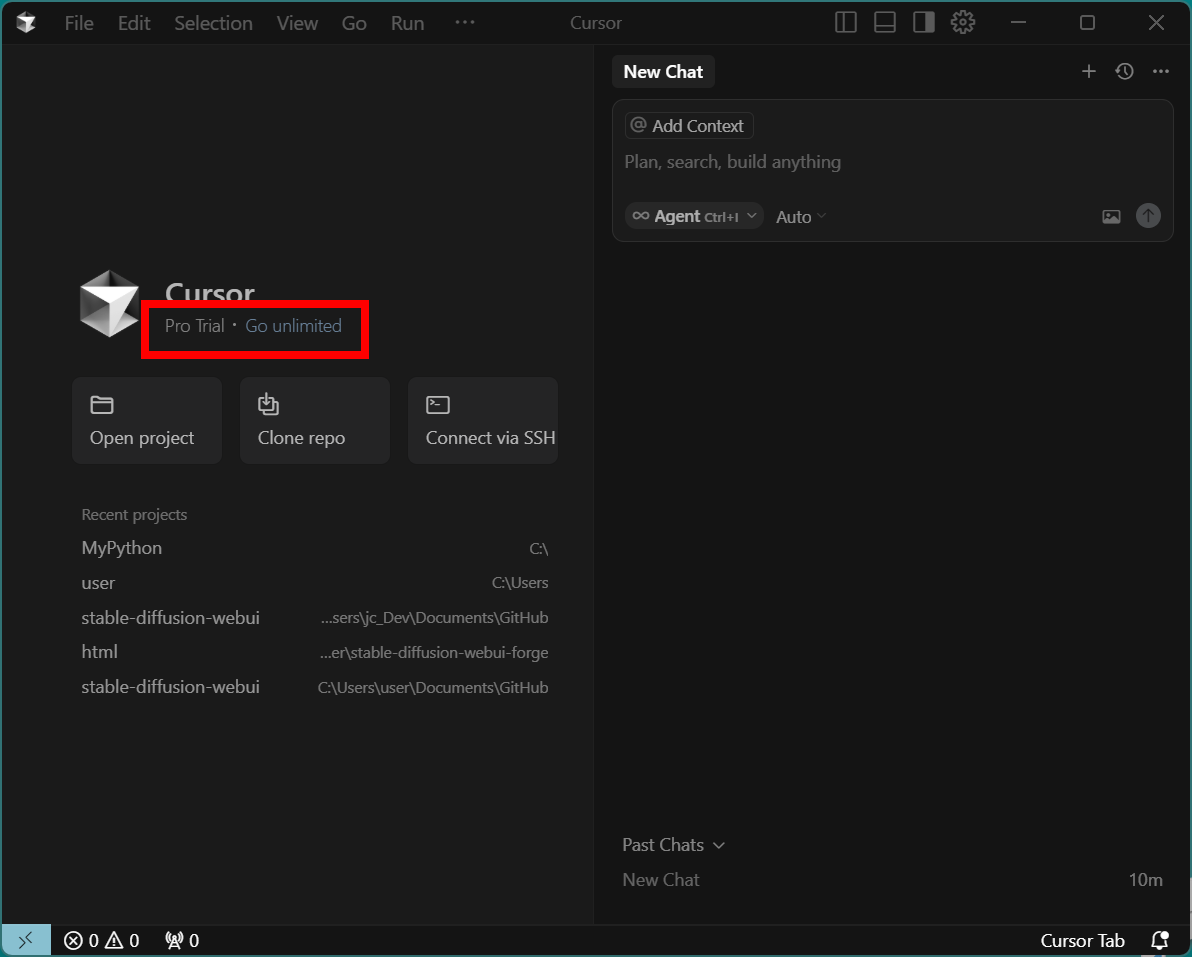
Task: Click the large Cursor logo on welcome page
Action: [109, 303]
